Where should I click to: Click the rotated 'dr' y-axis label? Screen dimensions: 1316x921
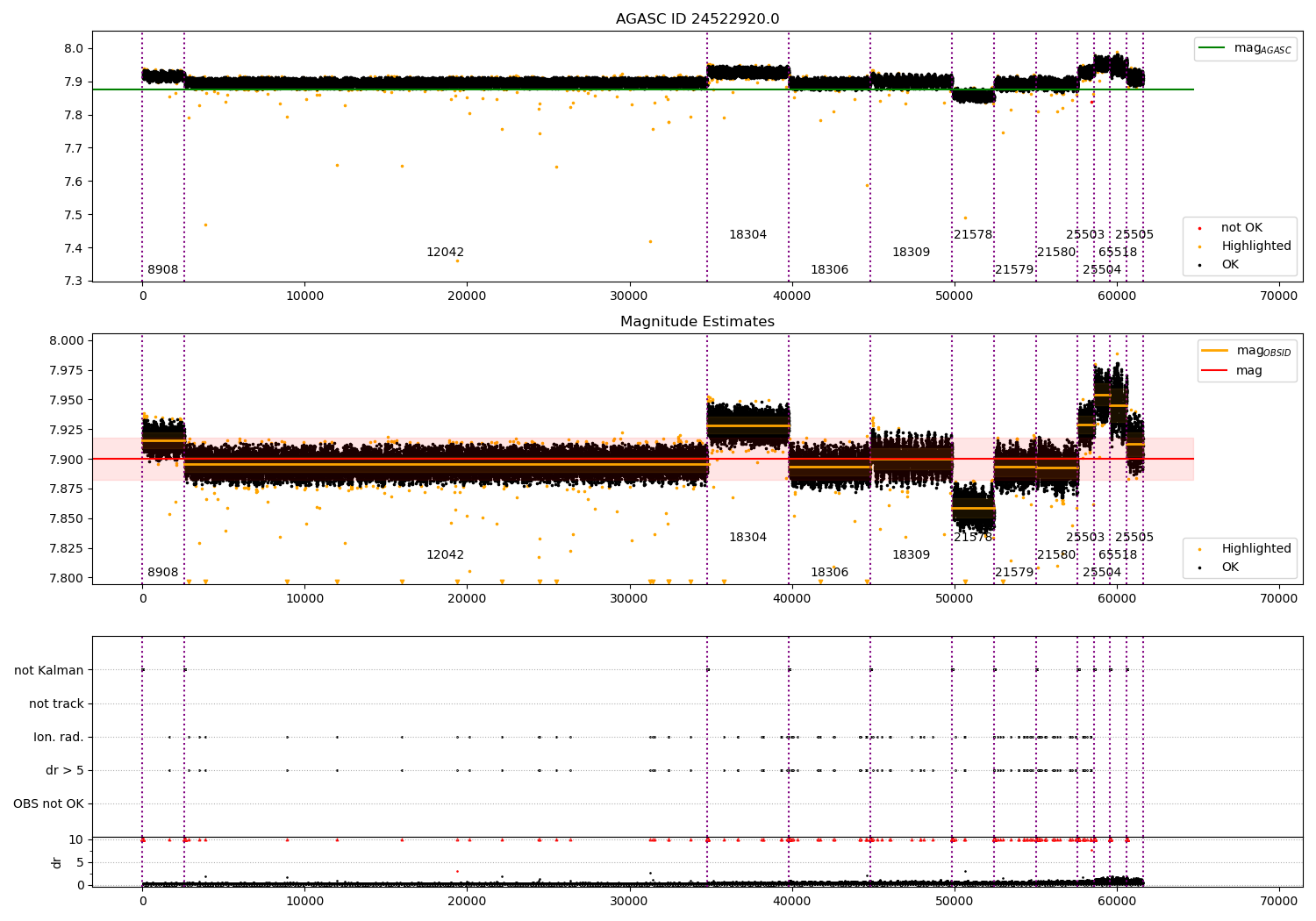[57, 862]
